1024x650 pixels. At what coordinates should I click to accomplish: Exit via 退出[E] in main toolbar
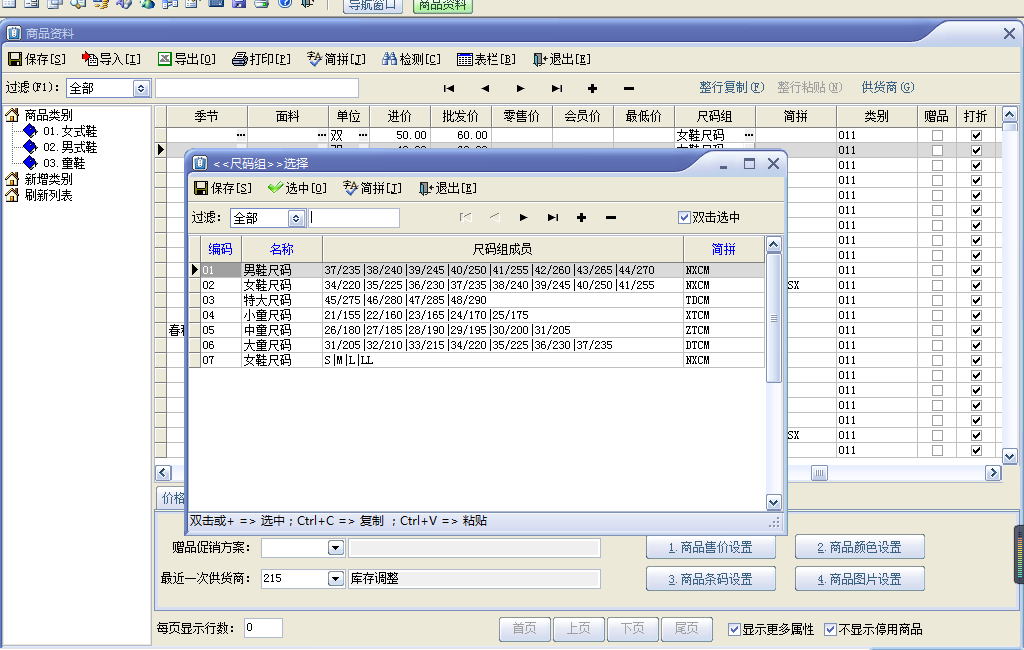(x=562, y=59)
